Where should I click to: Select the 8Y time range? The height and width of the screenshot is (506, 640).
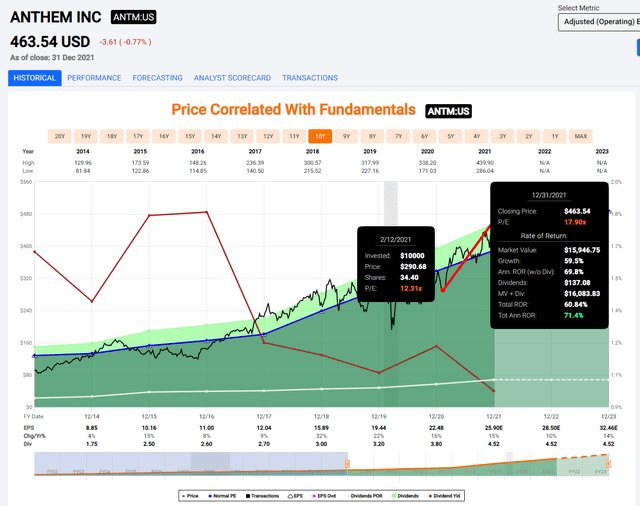[373, 136]
